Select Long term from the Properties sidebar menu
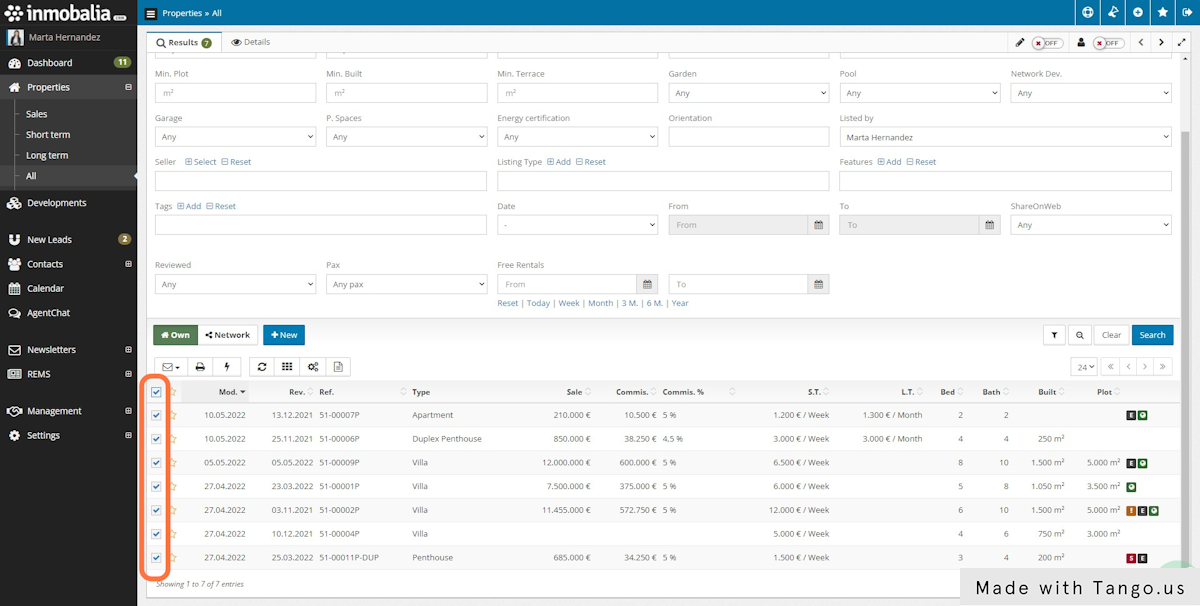This screenshot has width=1200, height=606. [x=48, y=155]
